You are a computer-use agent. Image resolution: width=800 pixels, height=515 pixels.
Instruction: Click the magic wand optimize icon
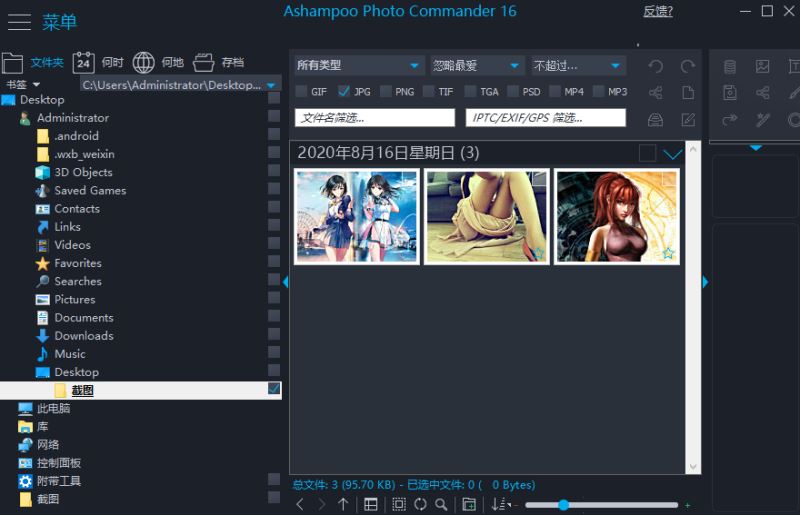tap(762, 119)
